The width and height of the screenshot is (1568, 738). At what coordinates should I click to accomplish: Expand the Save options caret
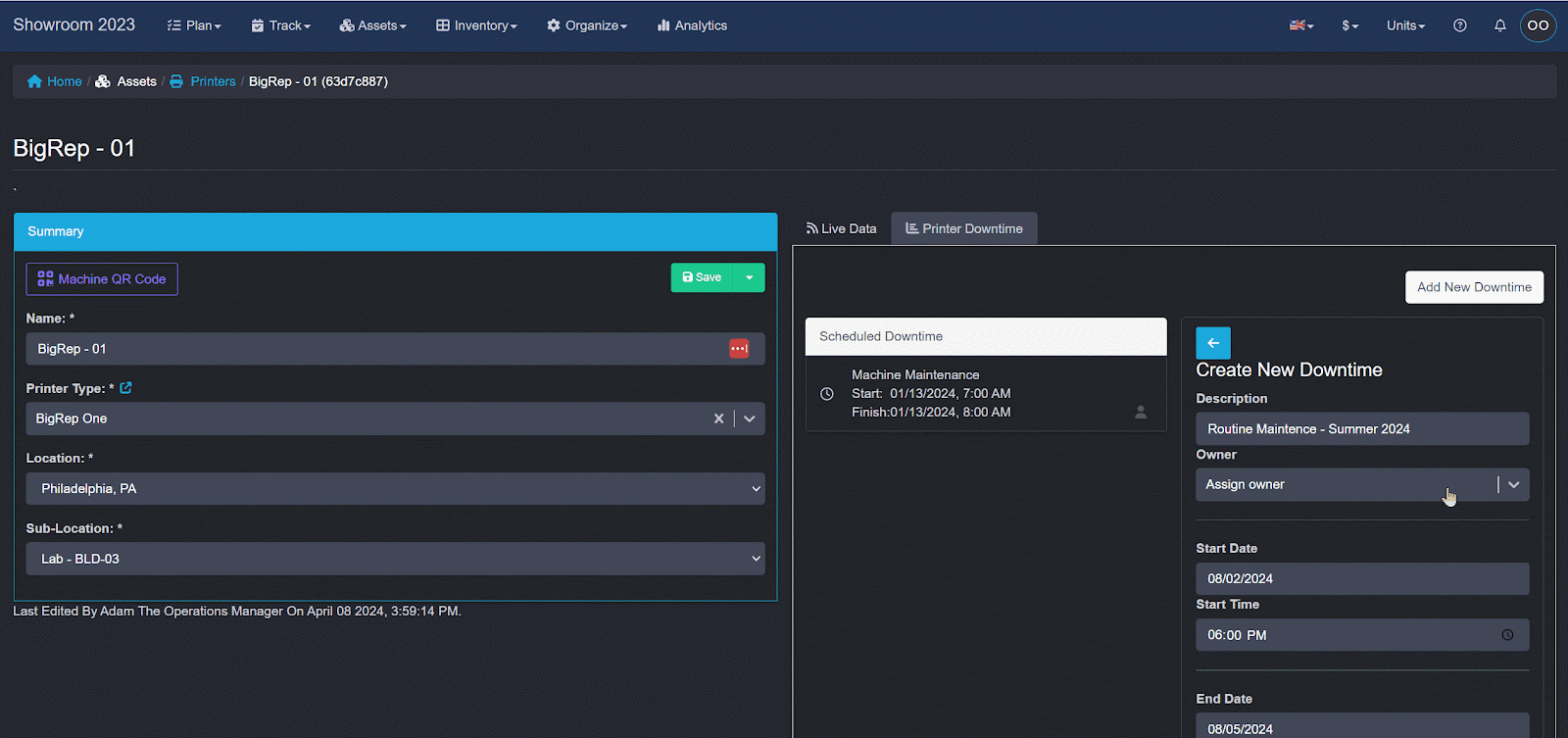(x=750, y=277)
